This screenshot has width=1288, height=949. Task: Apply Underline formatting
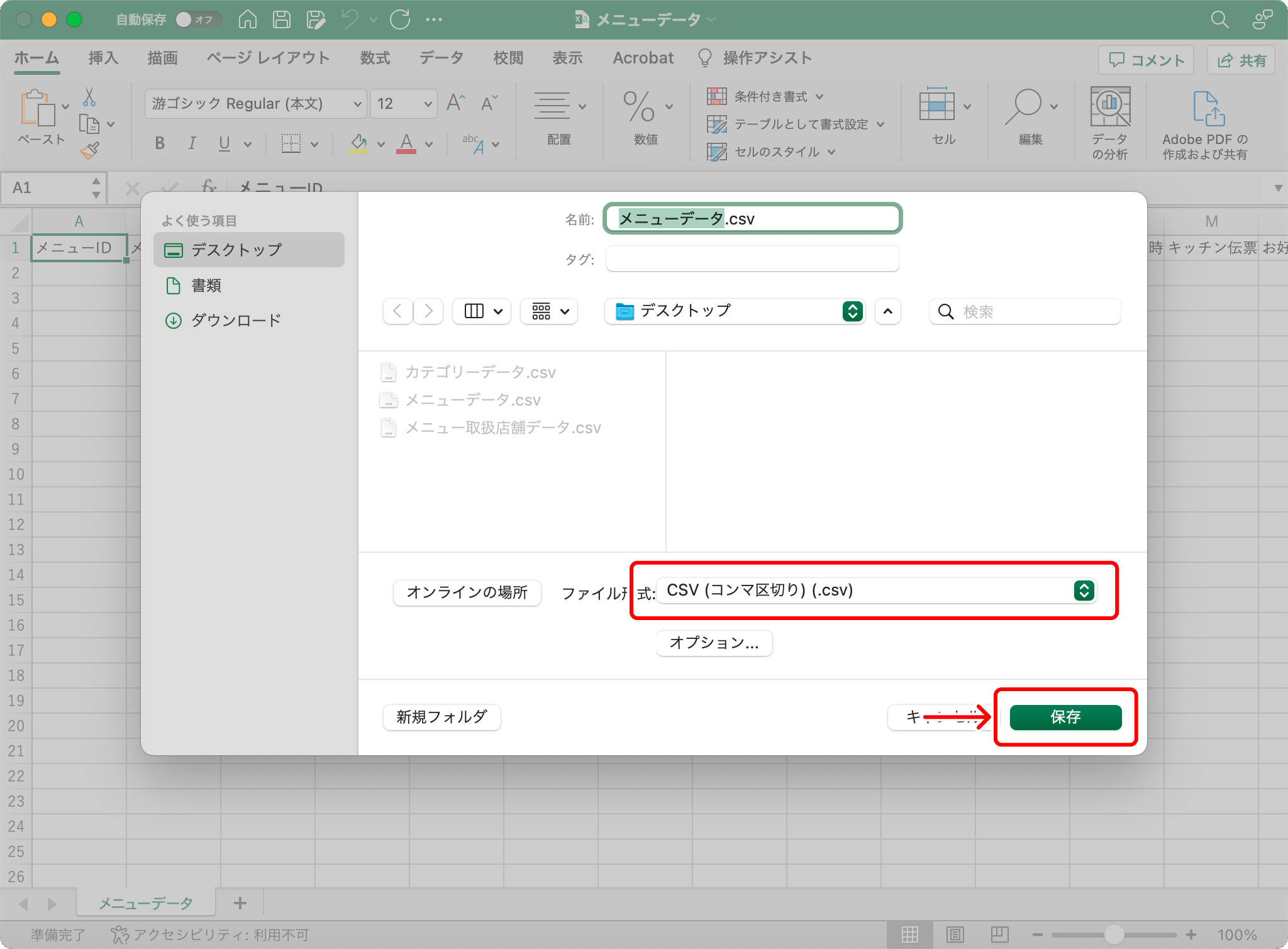[x=225, y=143]
